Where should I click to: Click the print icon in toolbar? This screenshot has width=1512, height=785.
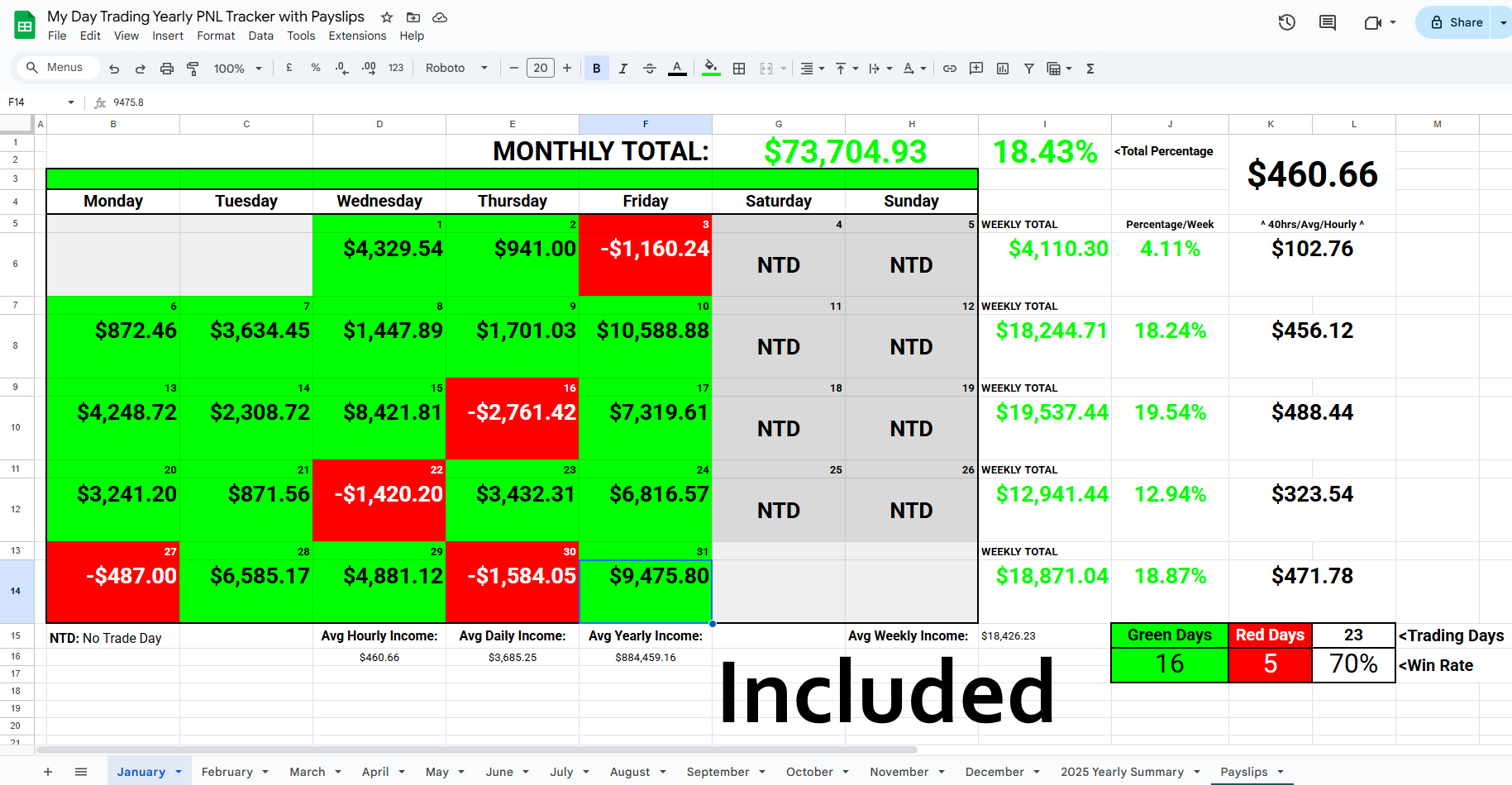coord(167,69)
